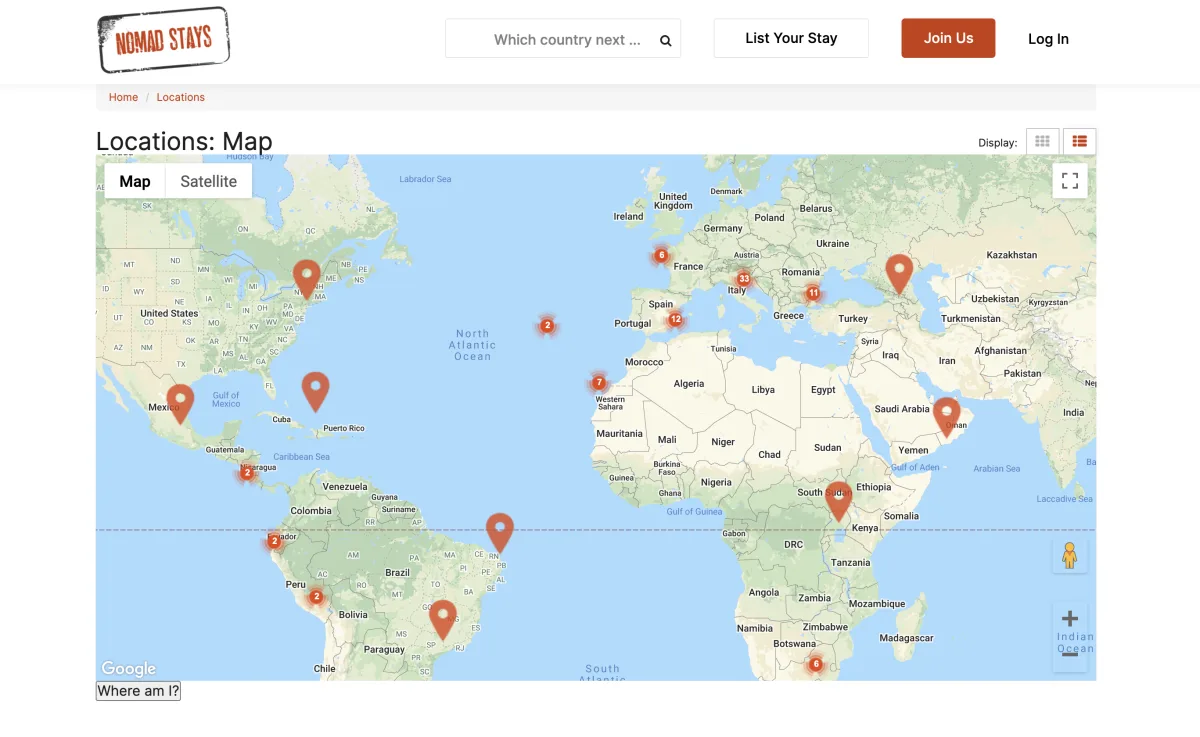Click the Gulf of Mexico label
Screen dimensions: 1200x737
226,399
